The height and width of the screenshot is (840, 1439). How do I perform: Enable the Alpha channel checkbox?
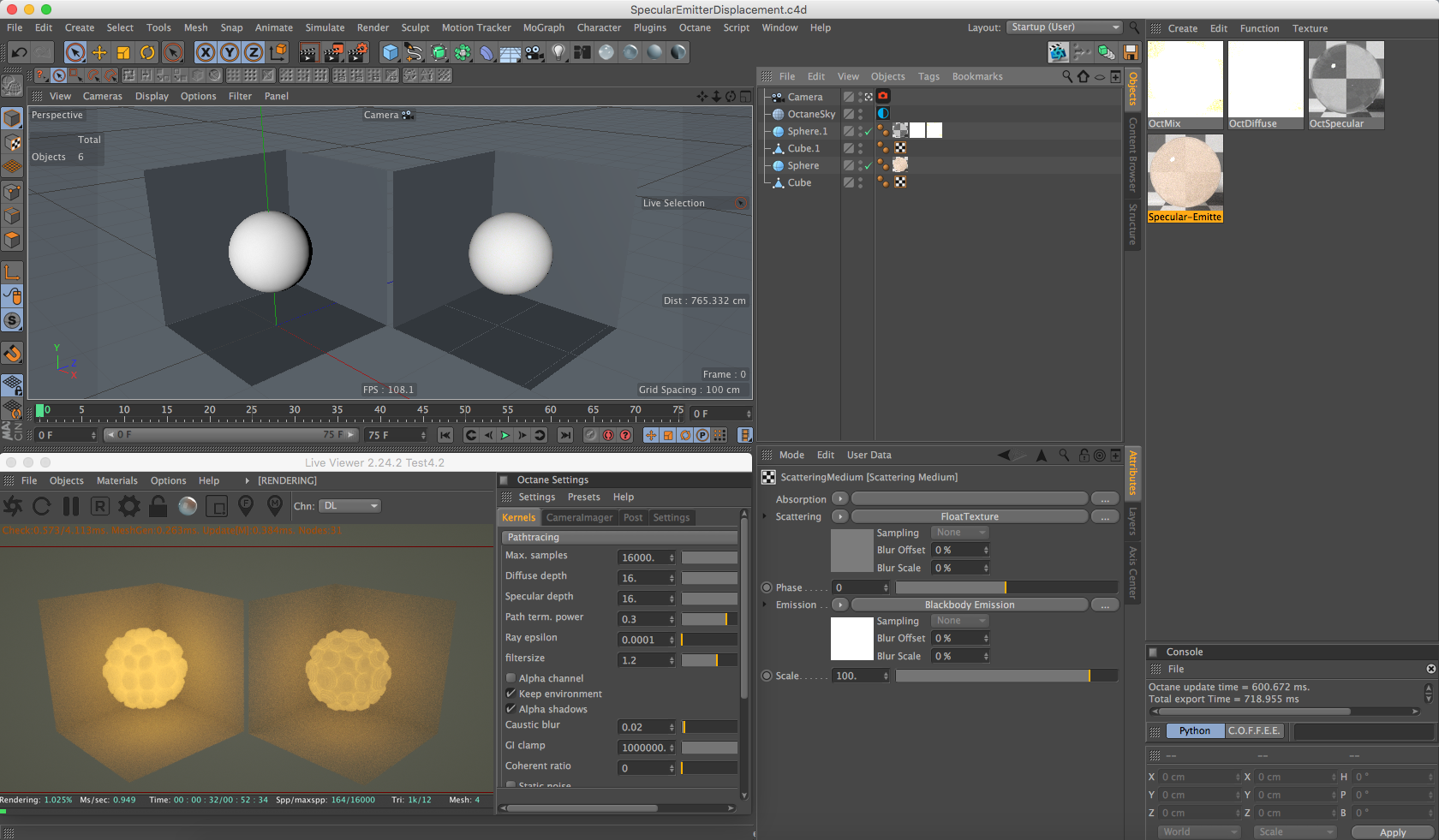(x=511, y=678)
